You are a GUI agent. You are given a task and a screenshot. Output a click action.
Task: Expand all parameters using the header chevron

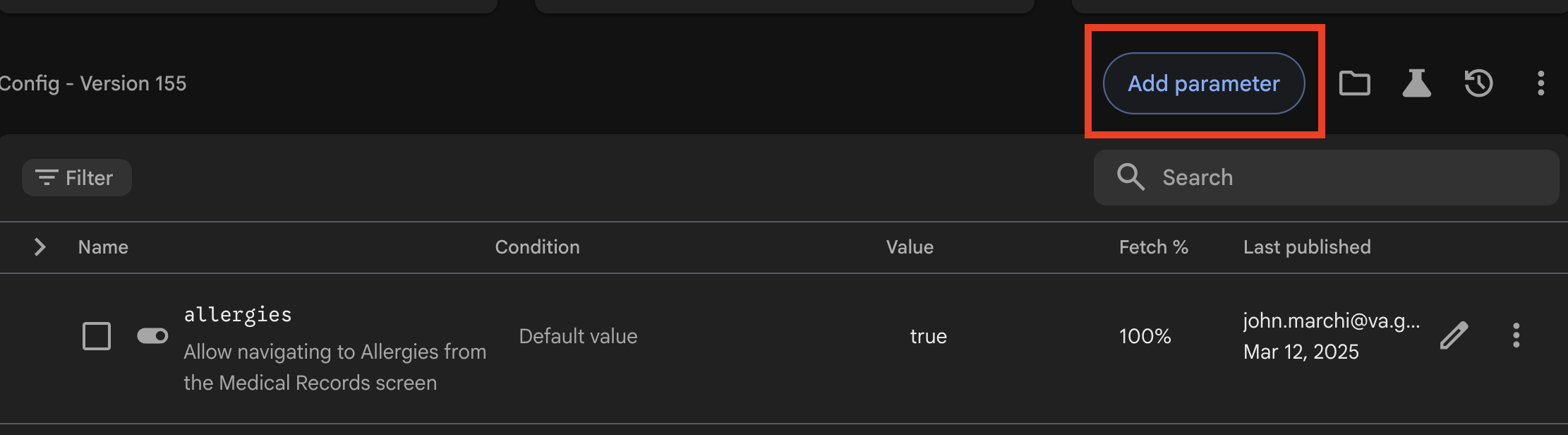point(40,247)
